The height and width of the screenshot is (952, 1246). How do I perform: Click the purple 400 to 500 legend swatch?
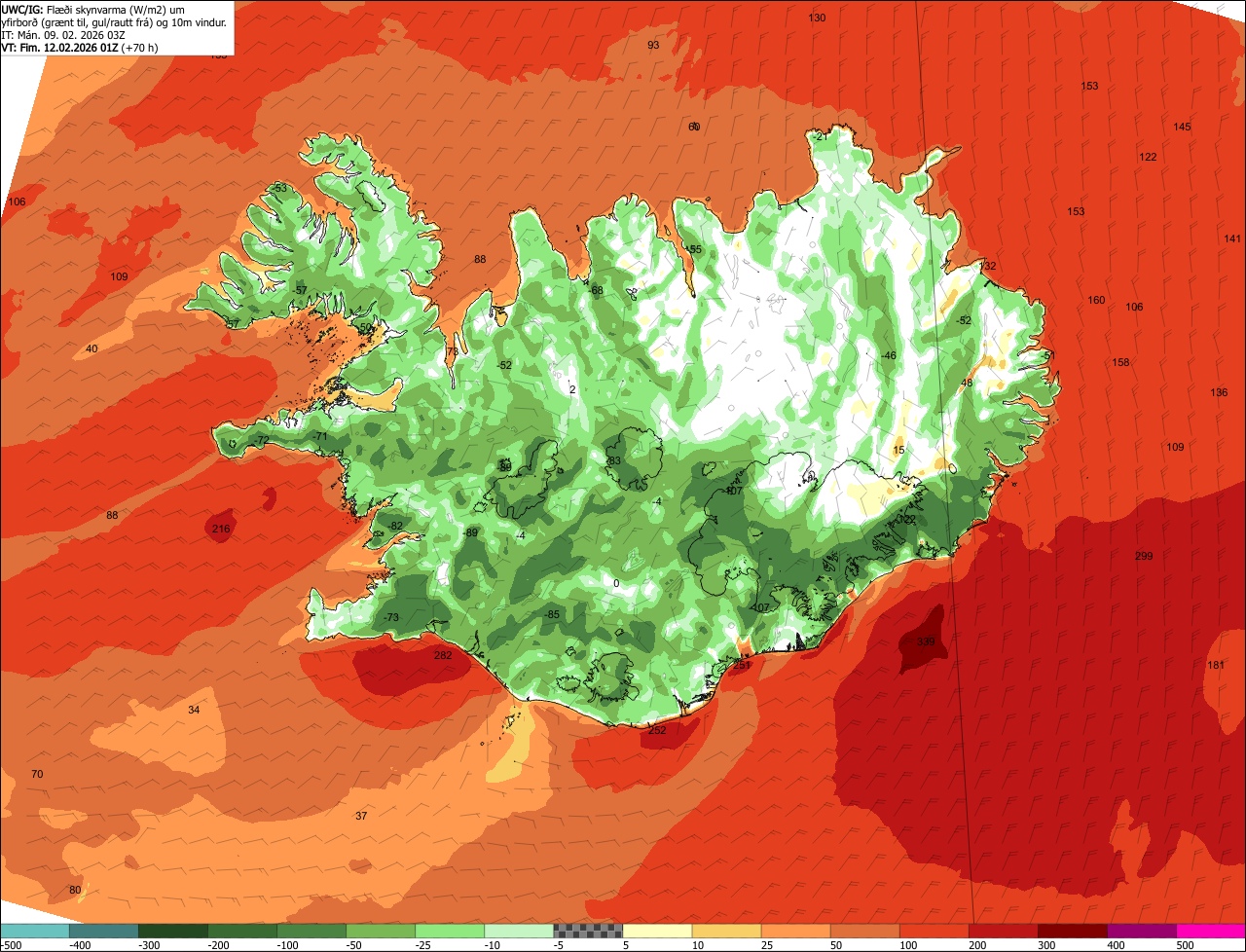click(x=1142, y=931)
